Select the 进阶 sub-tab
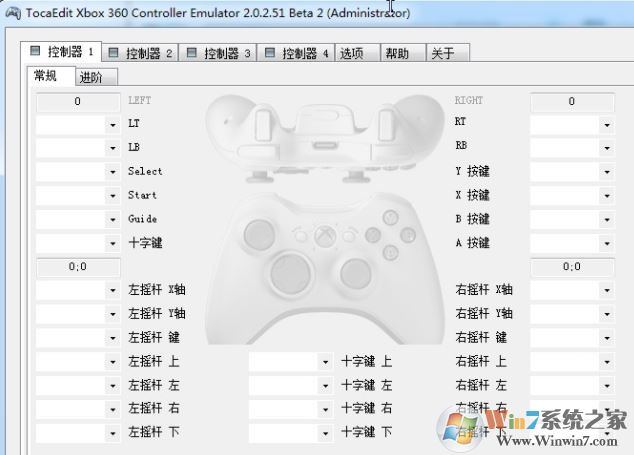634x455 pixels. point(97,77)
